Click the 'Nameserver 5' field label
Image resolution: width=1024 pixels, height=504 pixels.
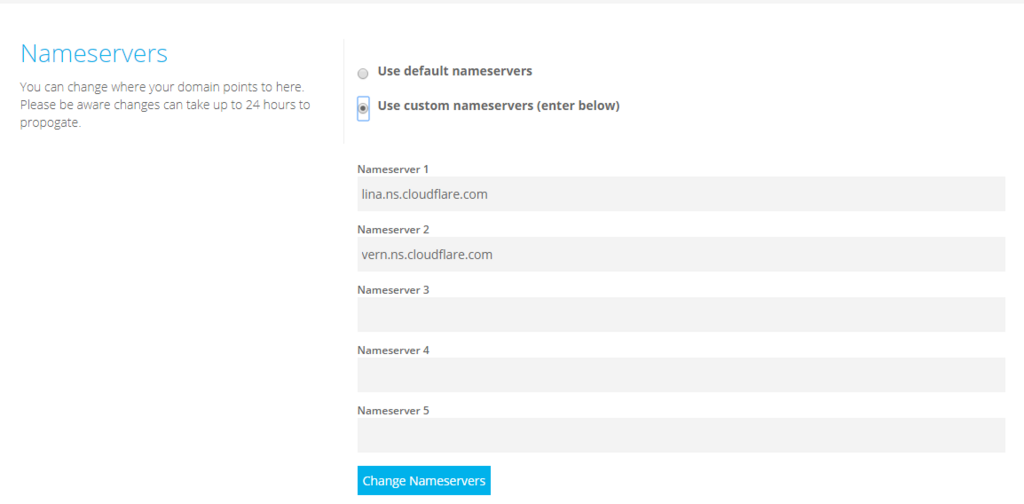393,410
